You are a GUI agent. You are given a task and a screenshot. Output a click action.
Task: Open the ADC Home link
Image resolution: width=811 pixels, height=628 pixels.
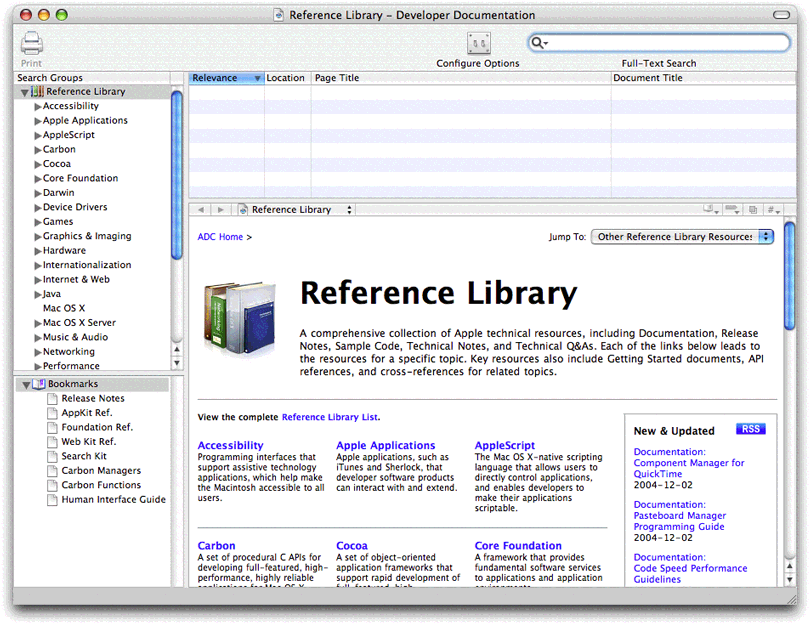pyautogui.click(x=220, y=237)
